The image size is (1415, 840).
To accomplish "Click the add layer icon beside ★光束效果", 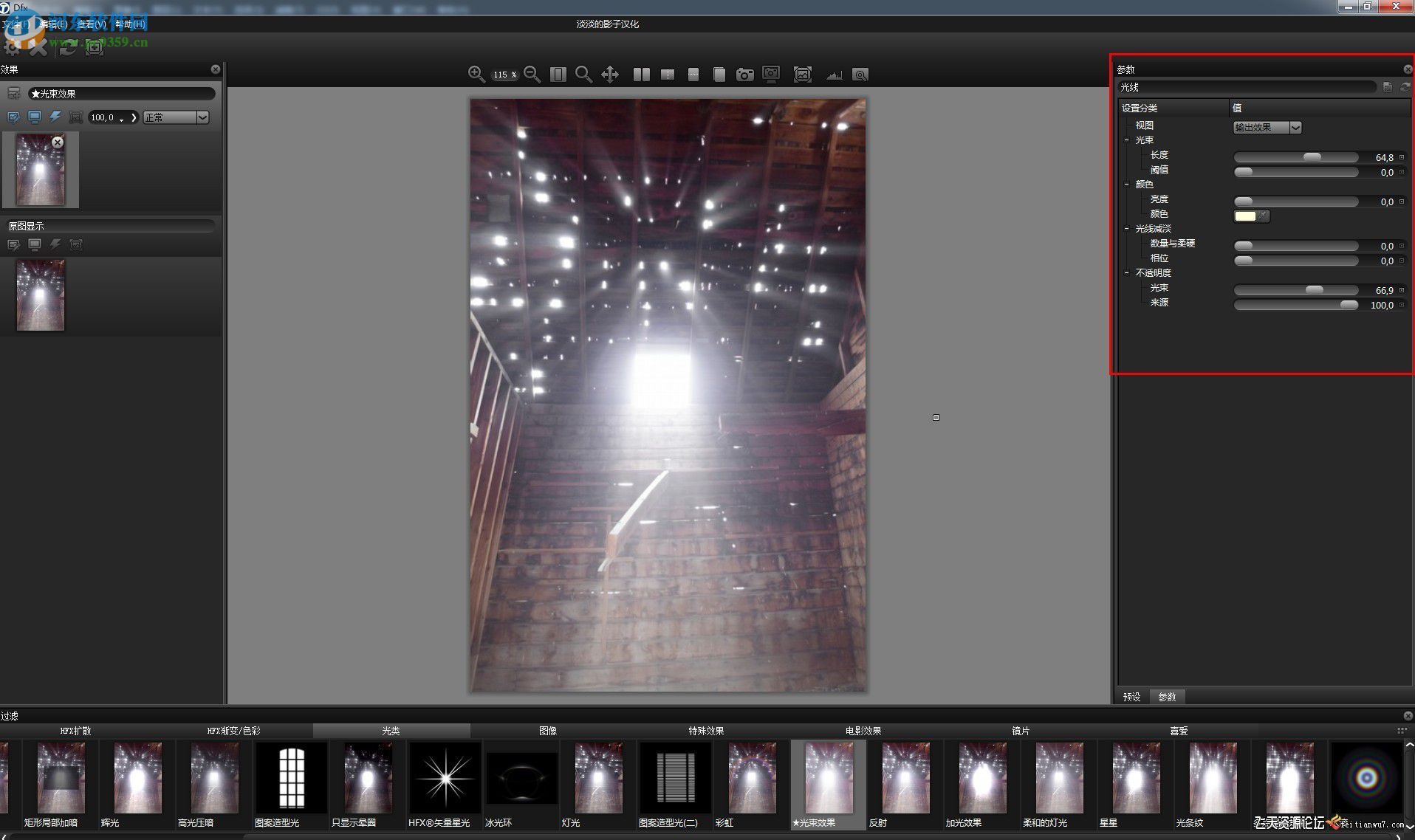I will 13,94.
